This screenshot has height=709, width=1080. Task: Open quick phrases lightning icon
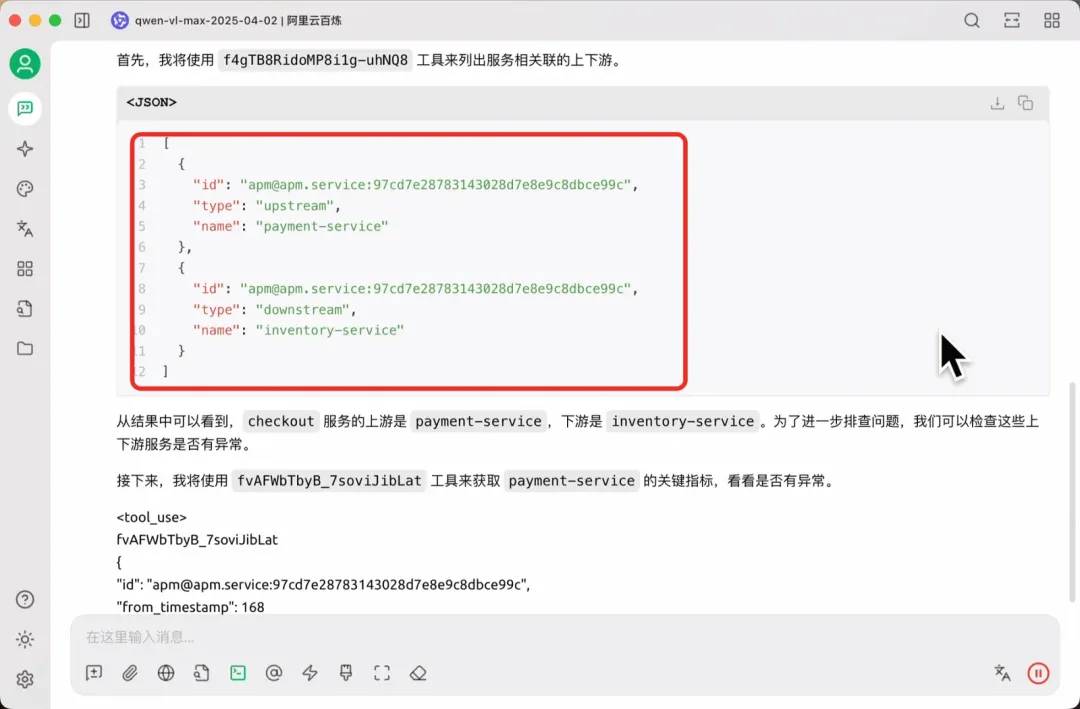310,673
